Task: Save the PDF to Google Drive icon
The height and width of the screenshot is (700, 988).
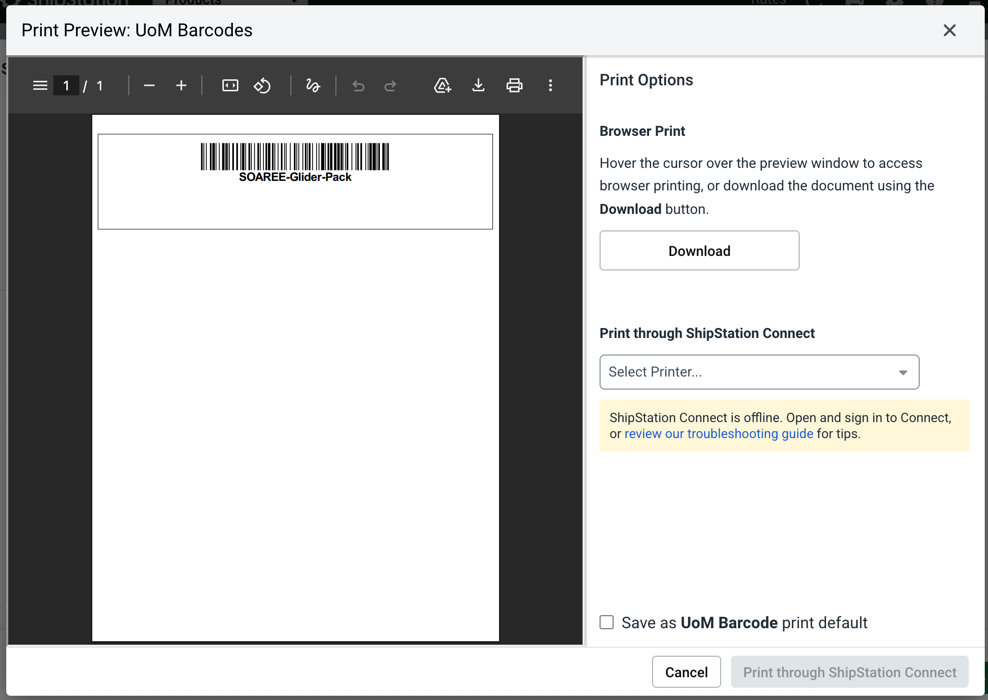Action: coord(443,86)
